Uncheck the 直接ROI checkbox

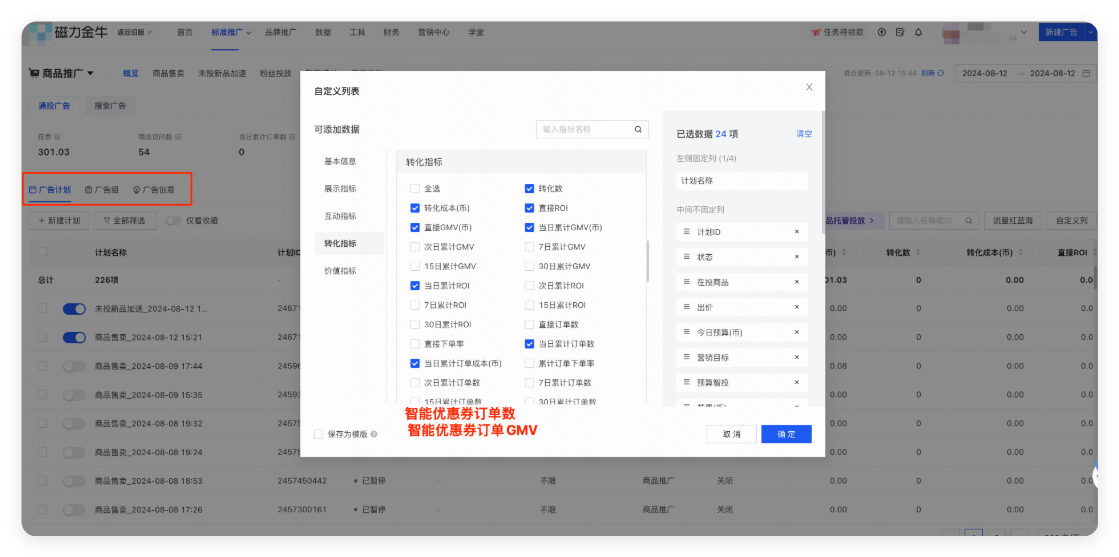(x=529, y=208)
